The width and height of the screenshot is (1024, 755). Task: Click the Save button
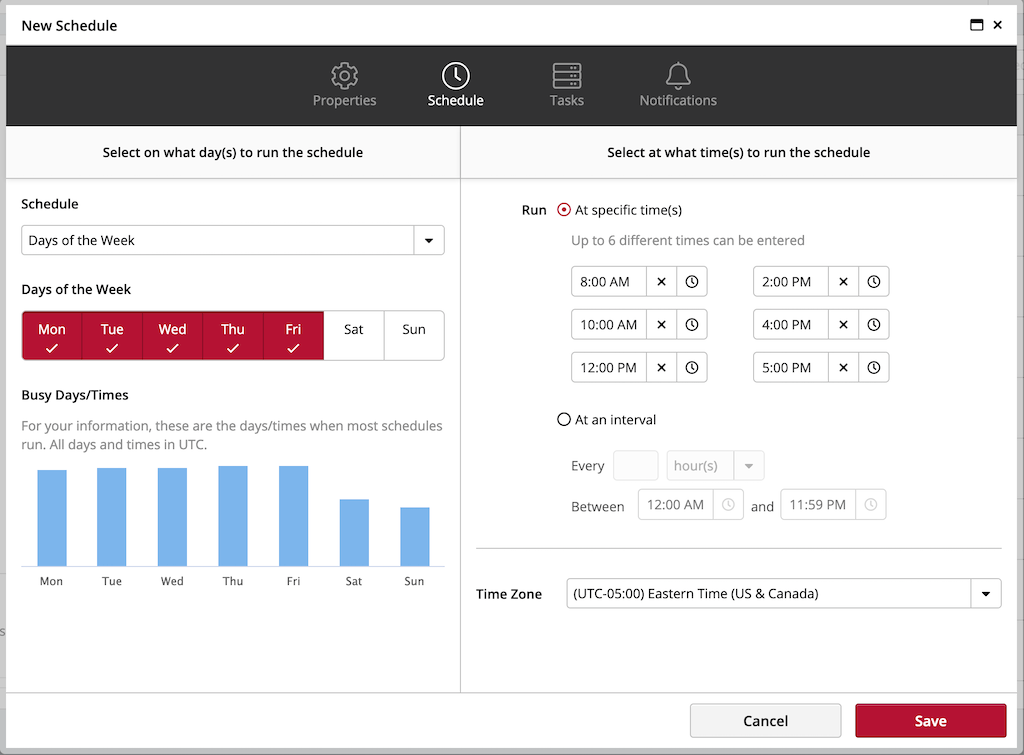[x=931, y=720]
